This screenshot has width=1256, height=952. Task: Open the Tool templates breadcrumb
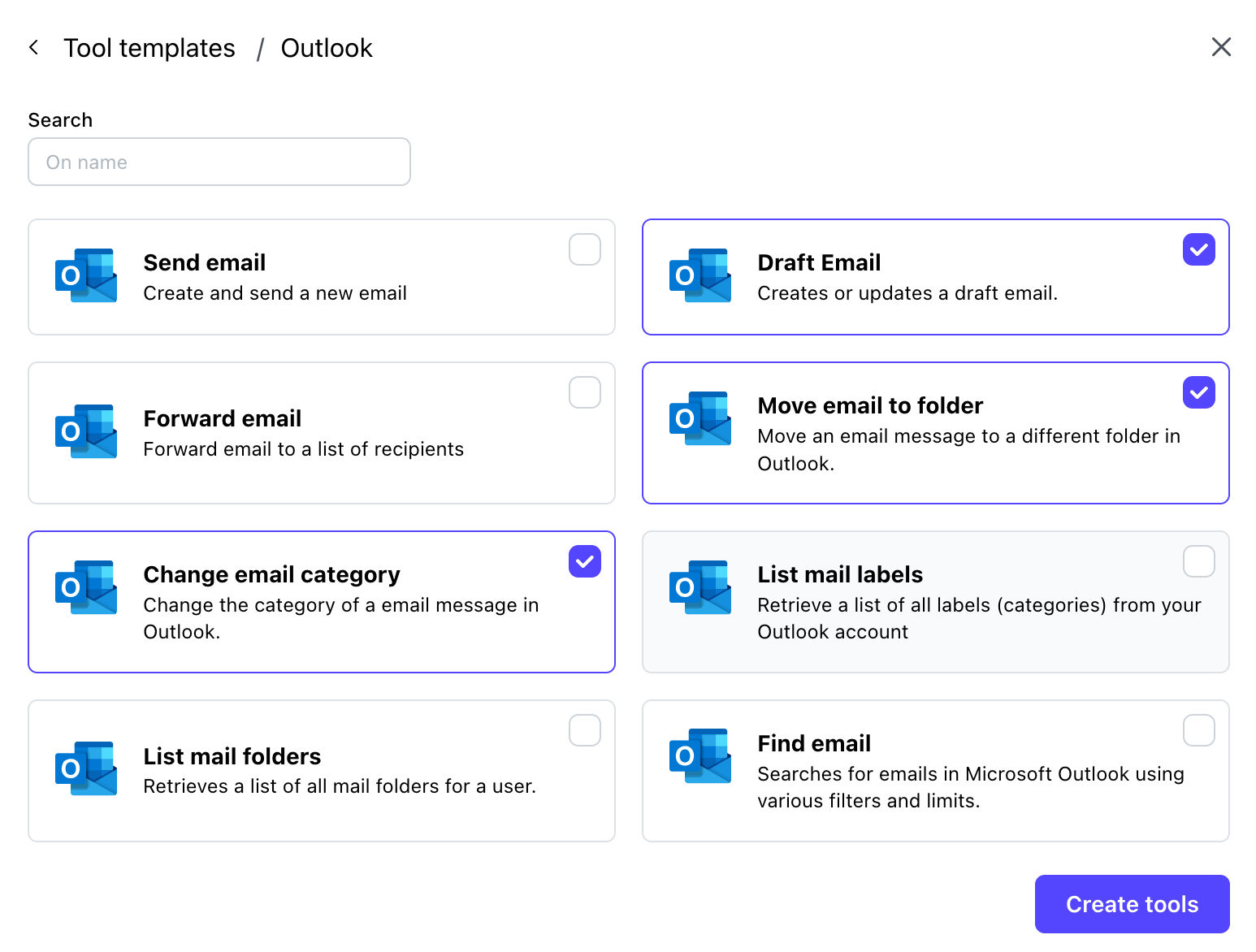pyautogui.click(x=149, y=49)
